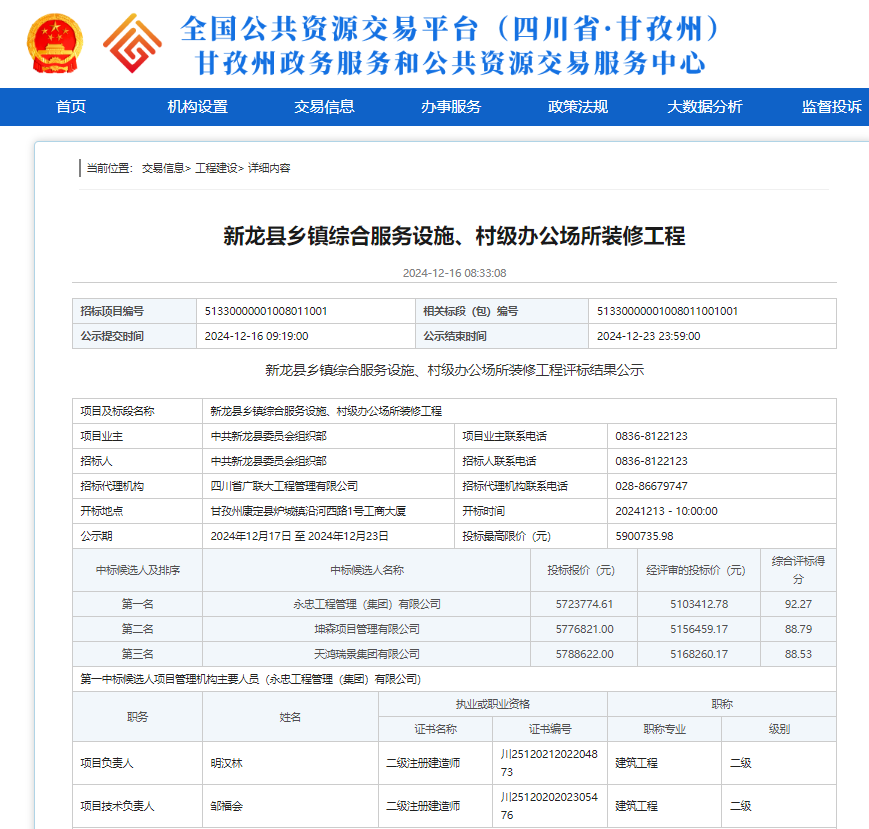Click project manager name 明汉林

(x=227, y=763)
